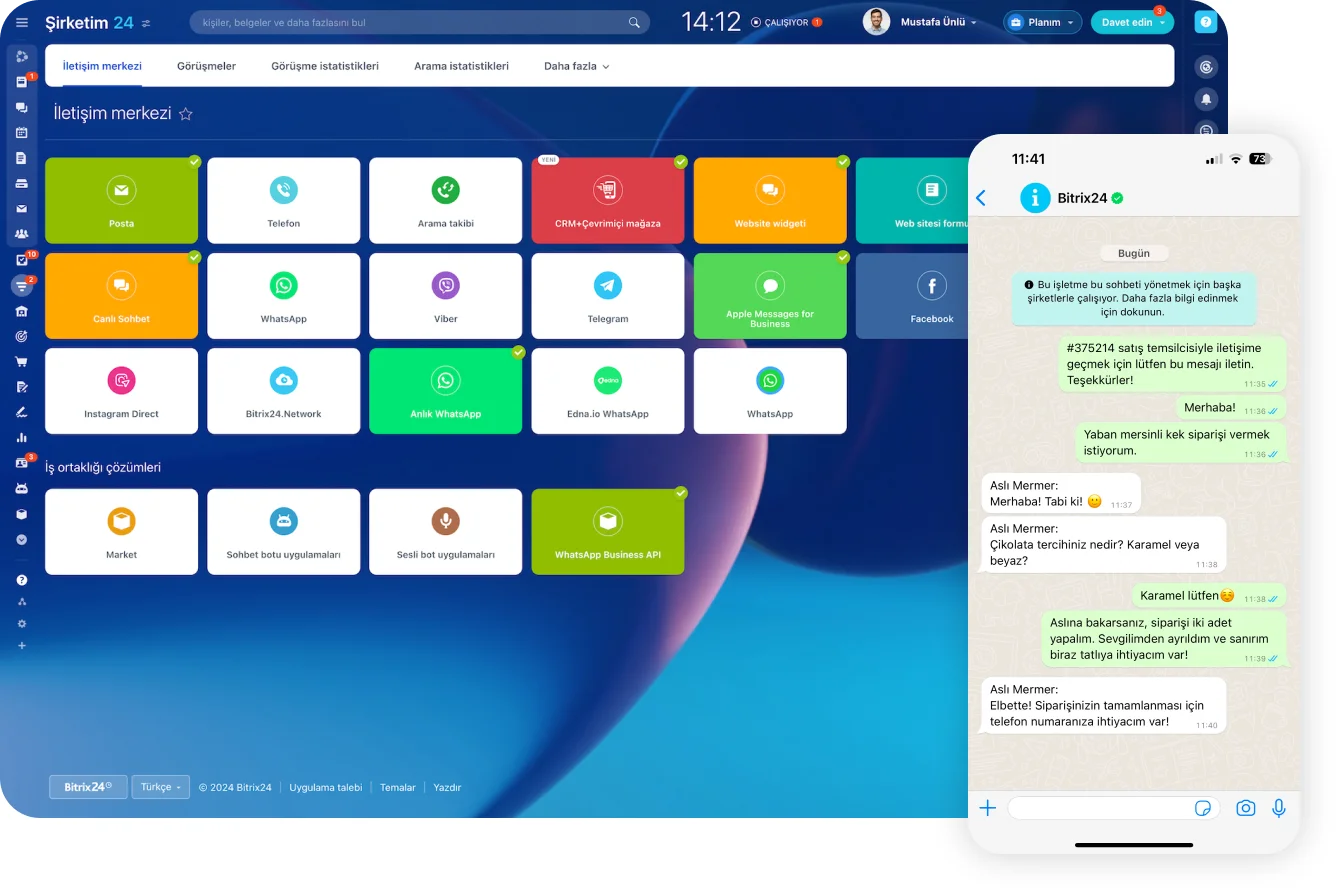Viewport: 1340px width, 894px height.
Task: Tap the microphone icon in phone chat
Action: tap(1279, 808)
